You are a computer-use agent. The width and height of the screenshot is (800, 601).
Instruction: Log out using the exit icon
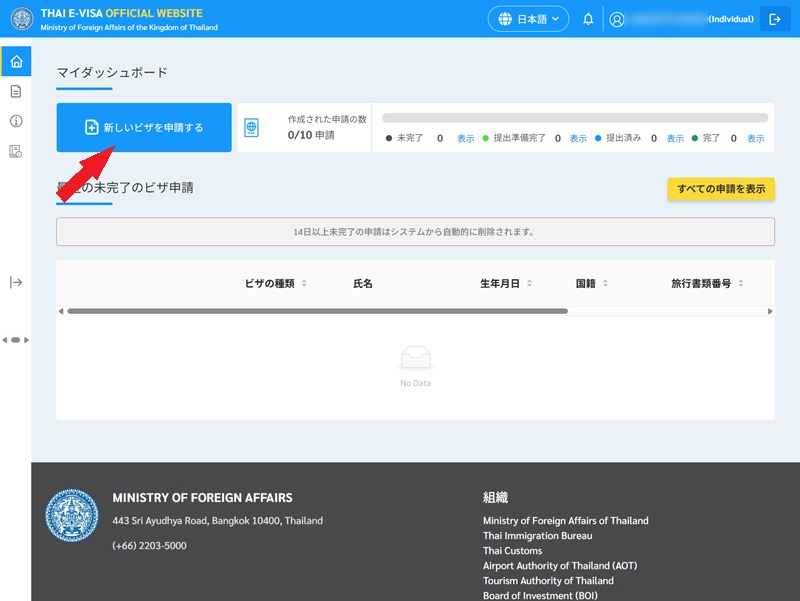[x=774, y=19]
